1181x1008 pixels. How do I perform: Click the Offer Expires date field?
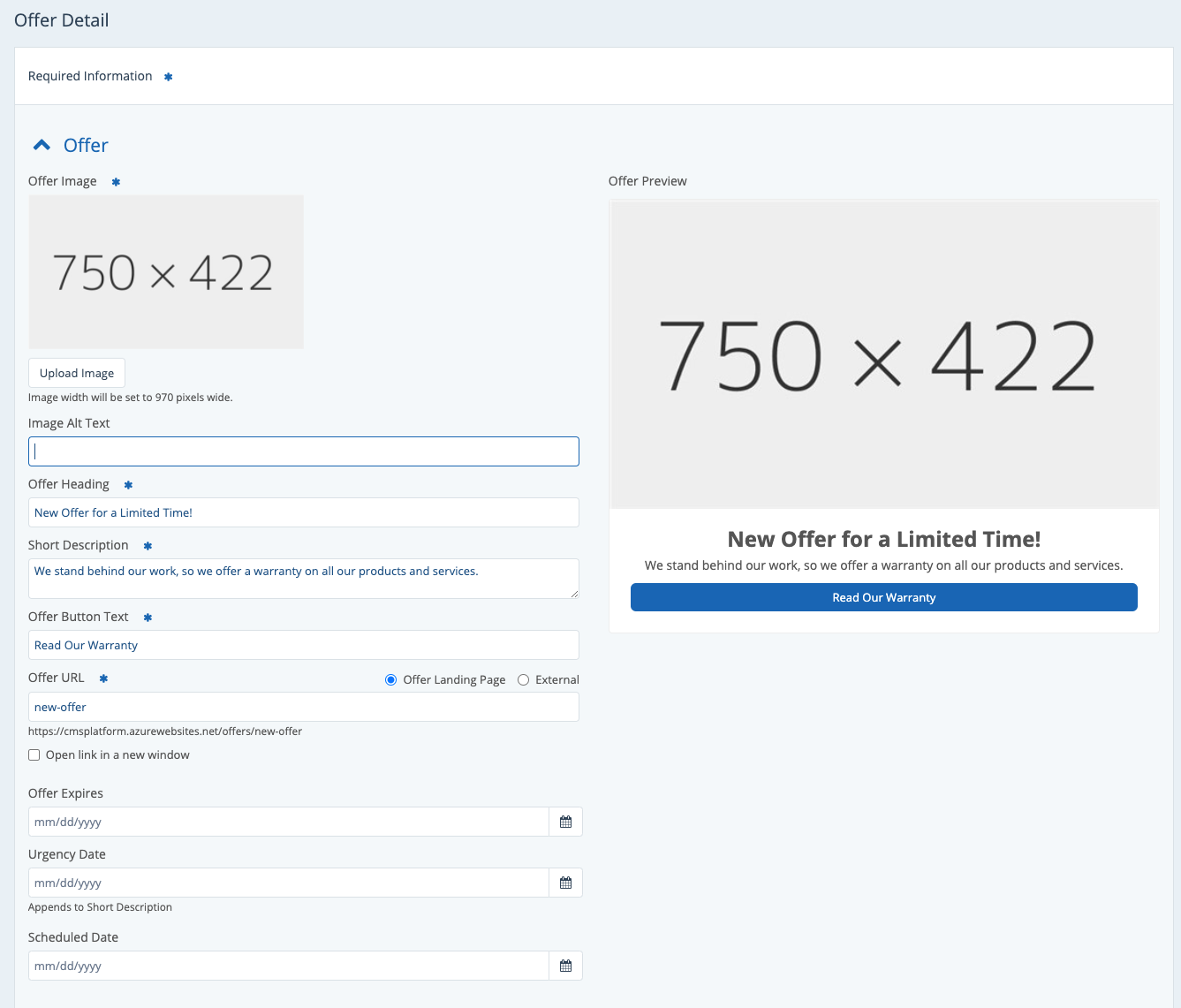point(288,822)
